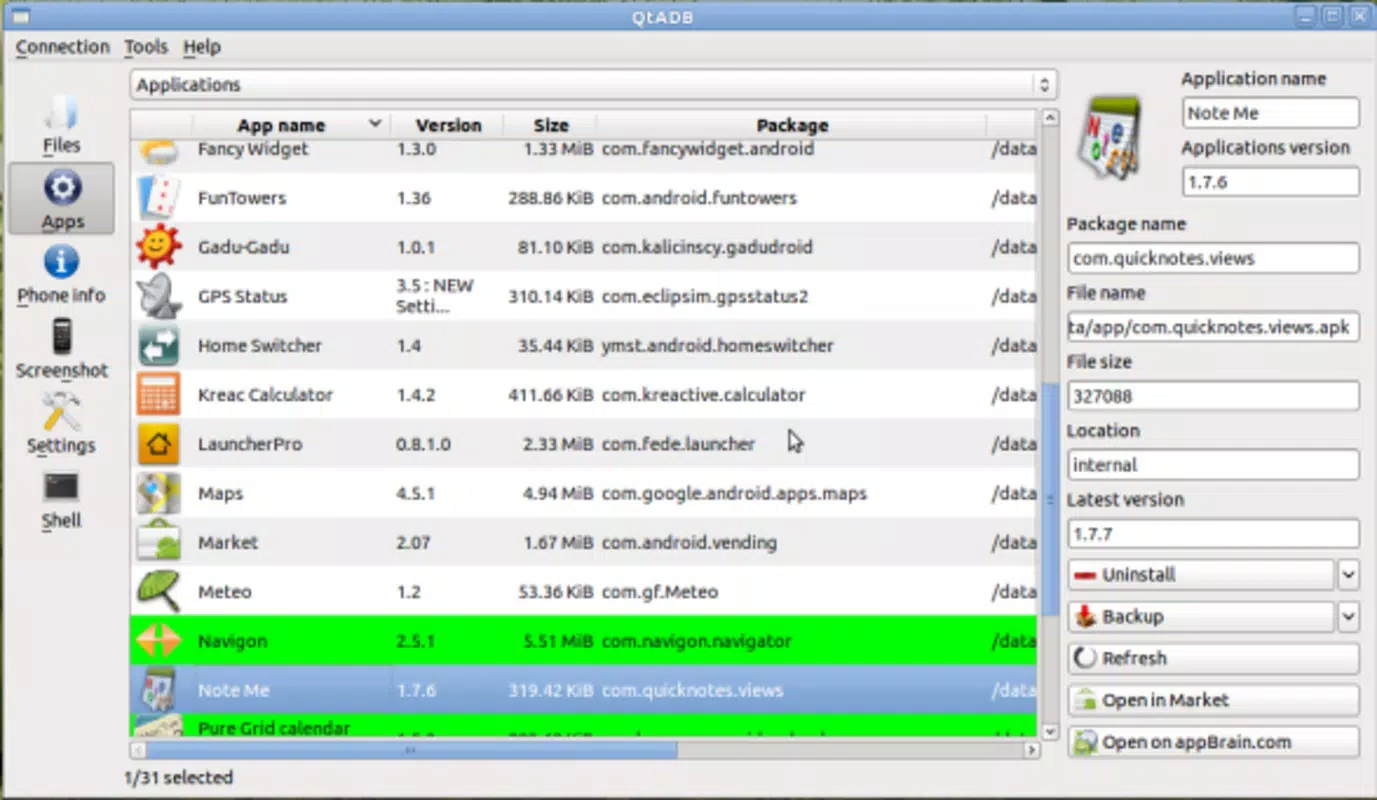
Task: Expand the Backup options arrow
Action: click(1348, 616)
